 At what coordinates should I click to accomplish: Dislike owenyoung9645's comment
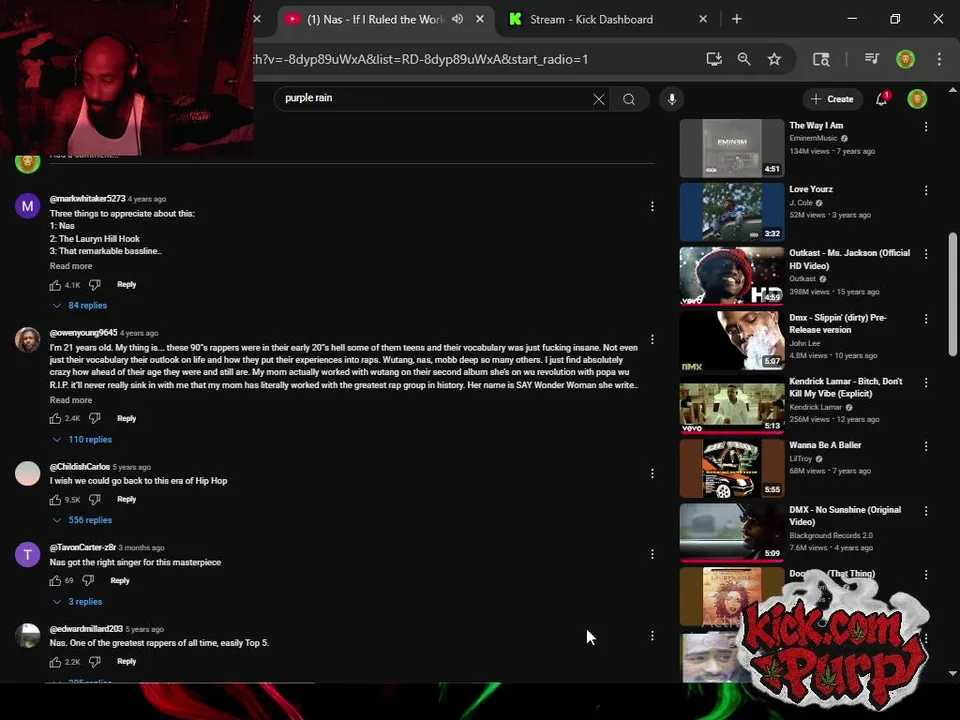(94, 419)
